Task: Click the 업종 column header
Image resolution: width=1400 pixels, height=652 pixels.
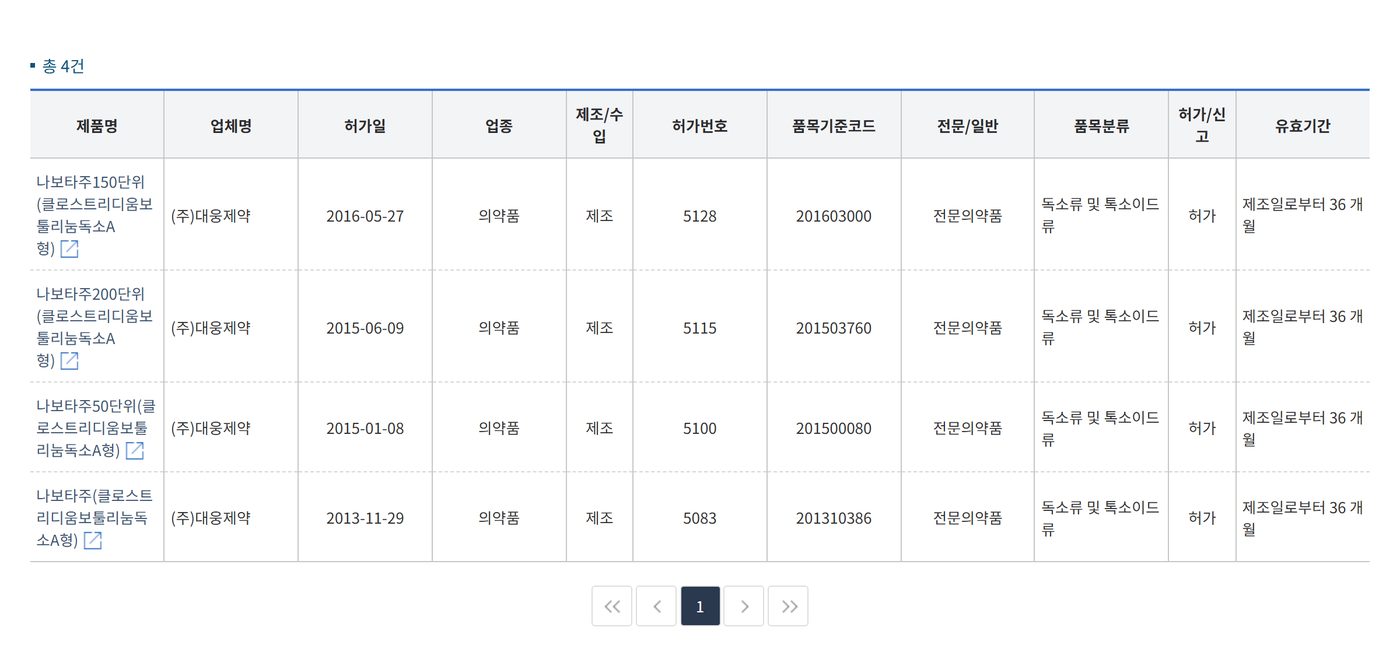Action: (x=499, y=126)
